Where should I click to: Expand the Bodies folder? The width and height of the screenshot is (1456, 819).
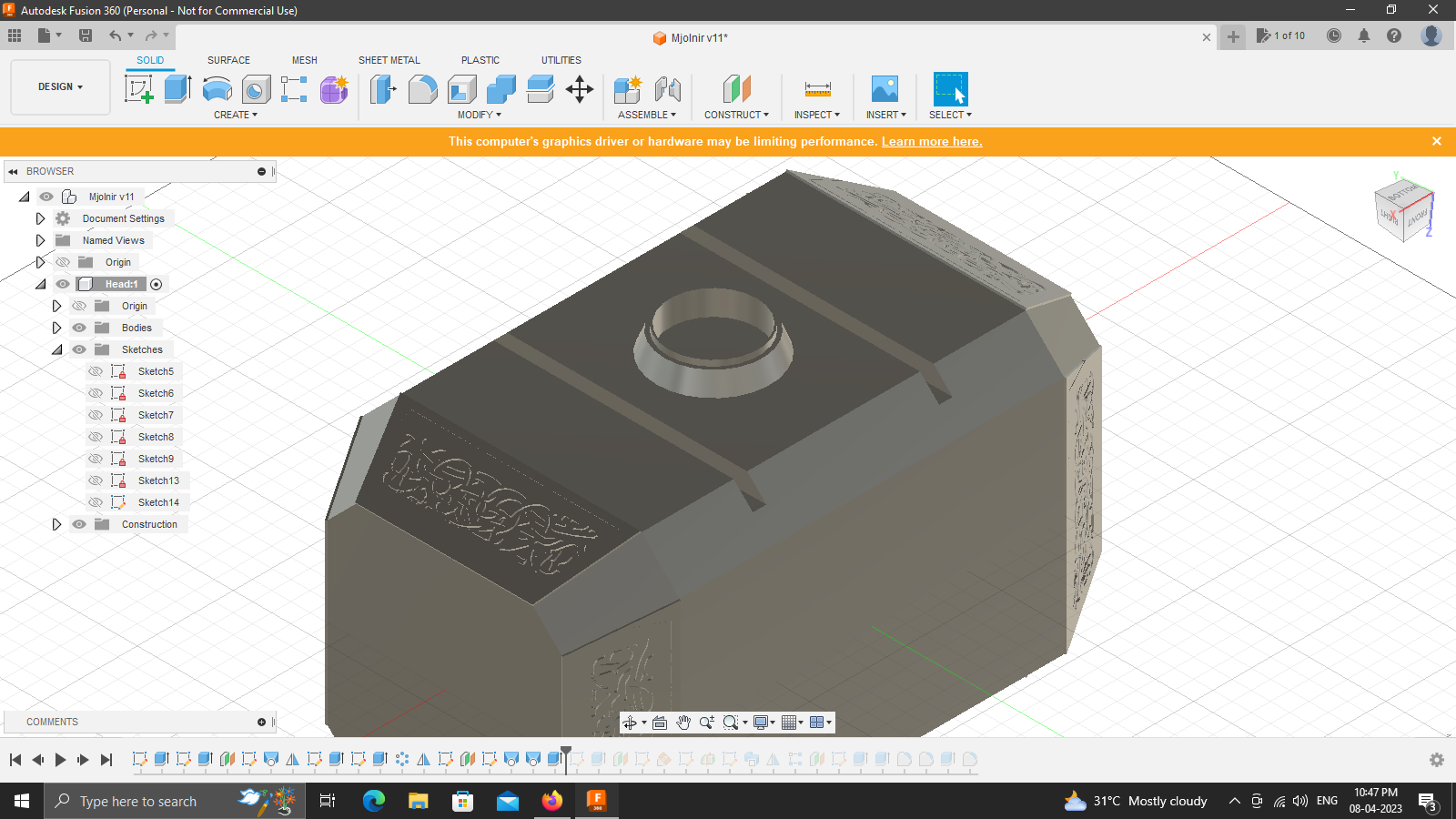tap(56, 328)
